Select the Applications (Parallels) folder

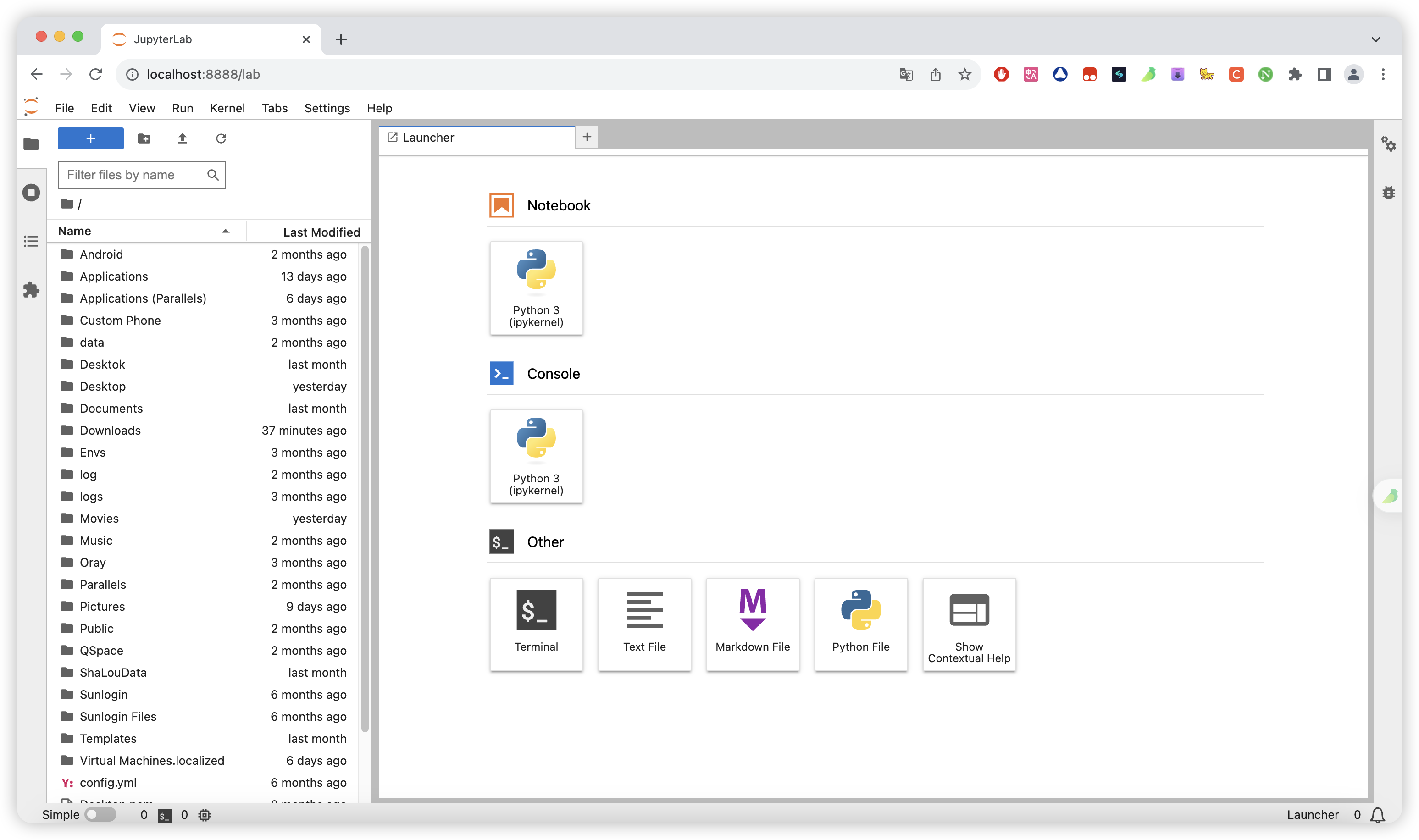coord(203,298)
